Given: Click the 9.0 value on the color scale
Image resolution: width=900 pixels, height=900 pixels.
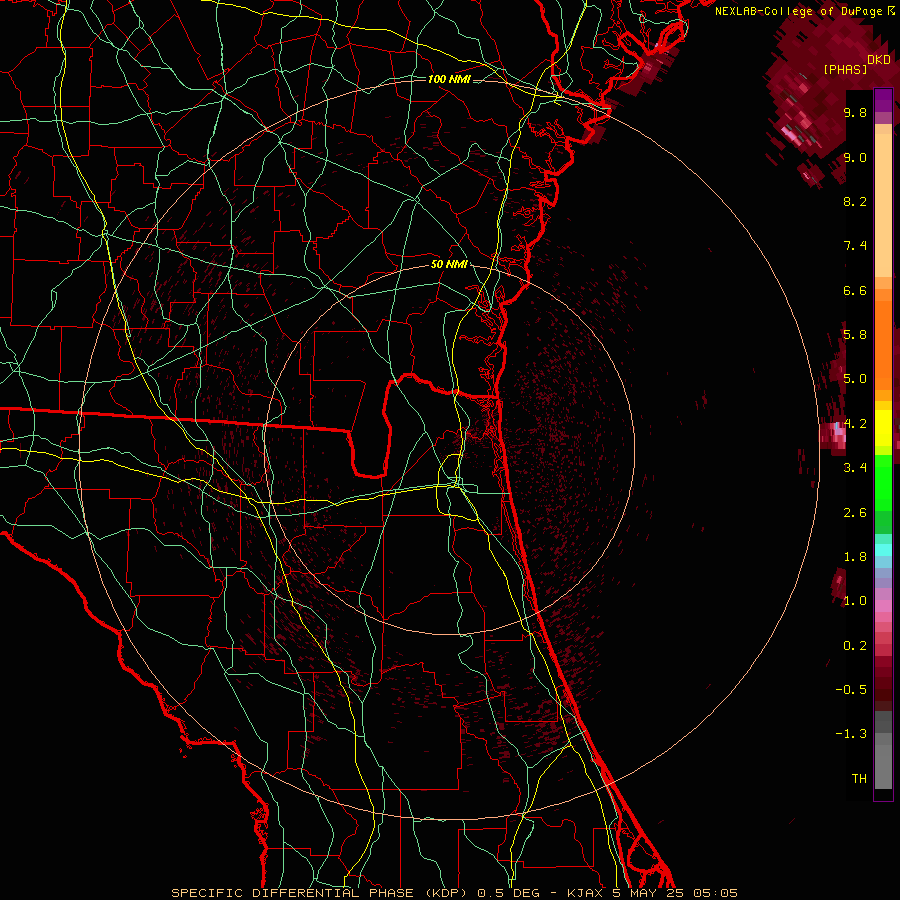Looking at the screenshot, I should click(x=855, y=157).
